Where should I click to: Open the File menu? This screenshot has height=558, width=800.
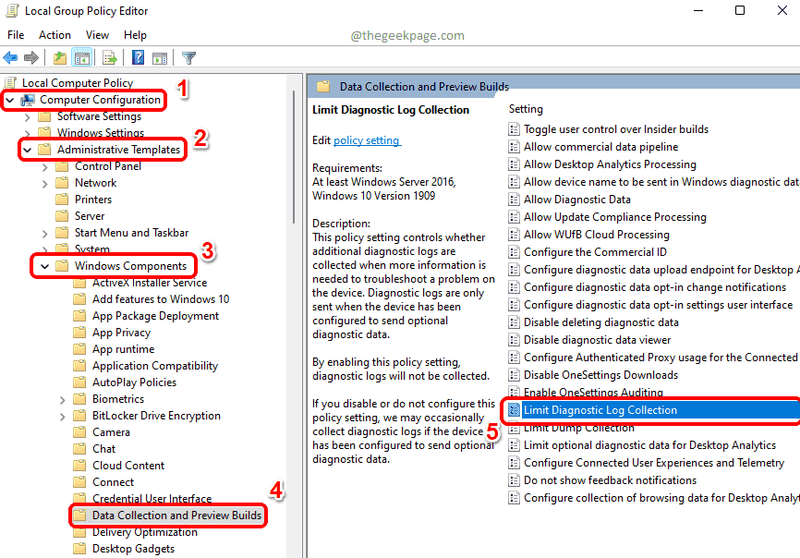[16, 35]
